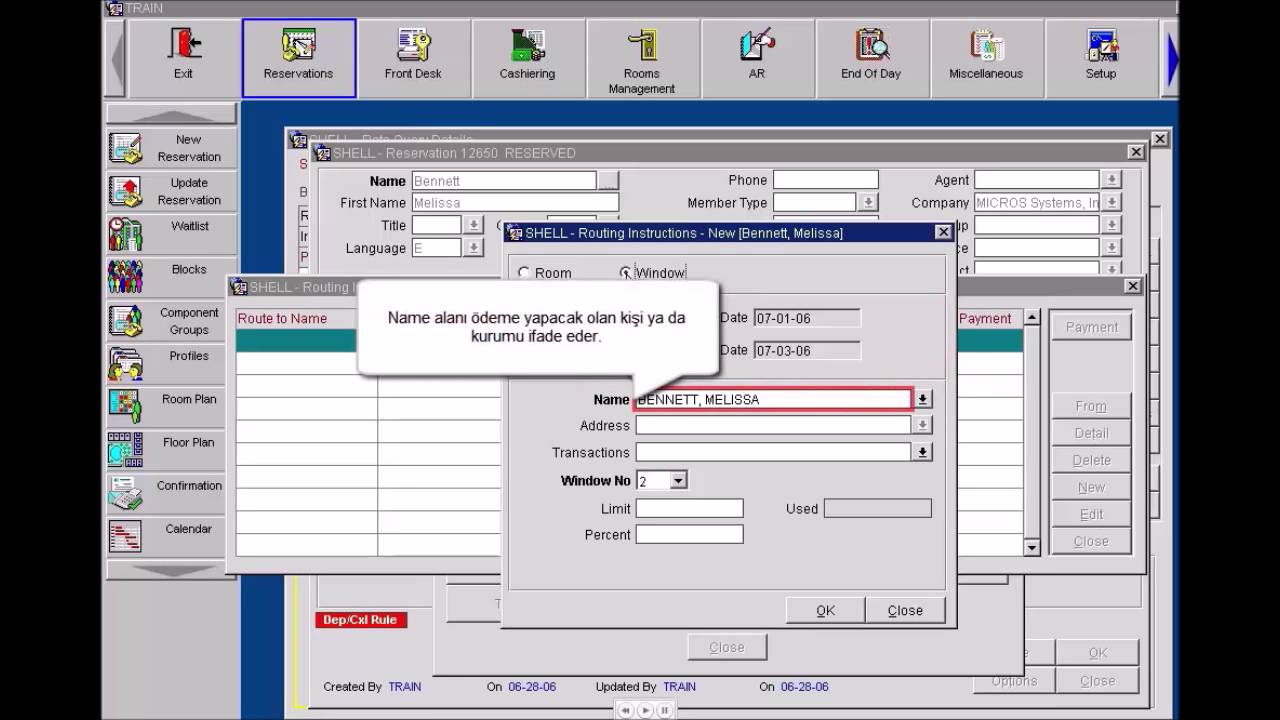Open the Setup menu module
The height and width of the screenshot is (720, 1280).
point(1100,57)
